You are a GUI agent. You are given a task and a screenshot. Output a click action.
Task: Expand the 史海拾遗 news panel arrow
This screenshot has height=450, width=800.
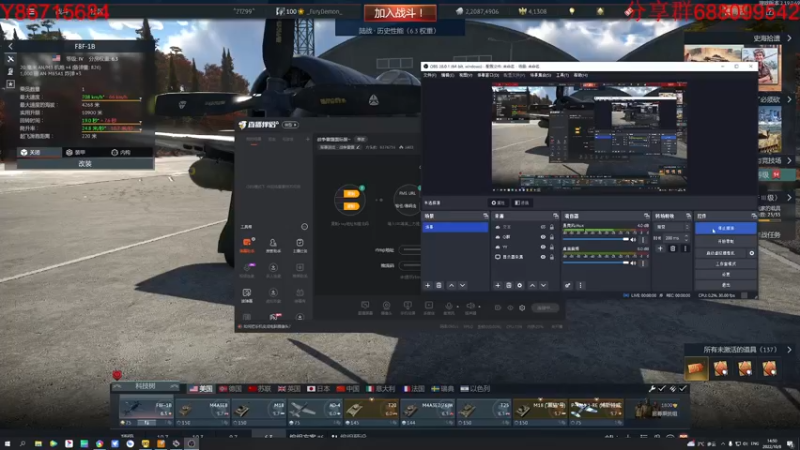click(x=789, y=38)
